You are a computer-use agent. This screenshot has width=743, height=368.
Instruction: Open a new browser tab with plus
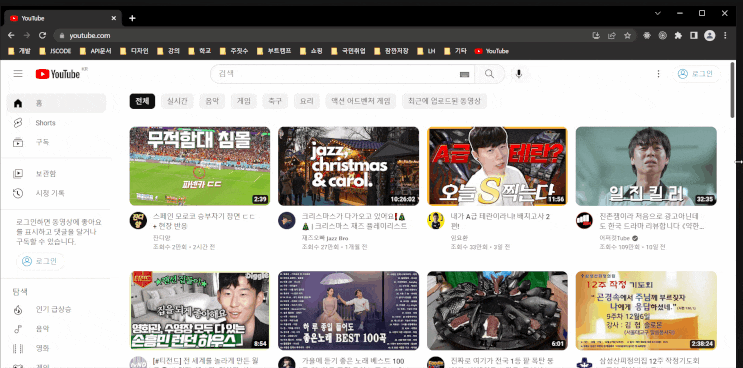tap(132, 18)
